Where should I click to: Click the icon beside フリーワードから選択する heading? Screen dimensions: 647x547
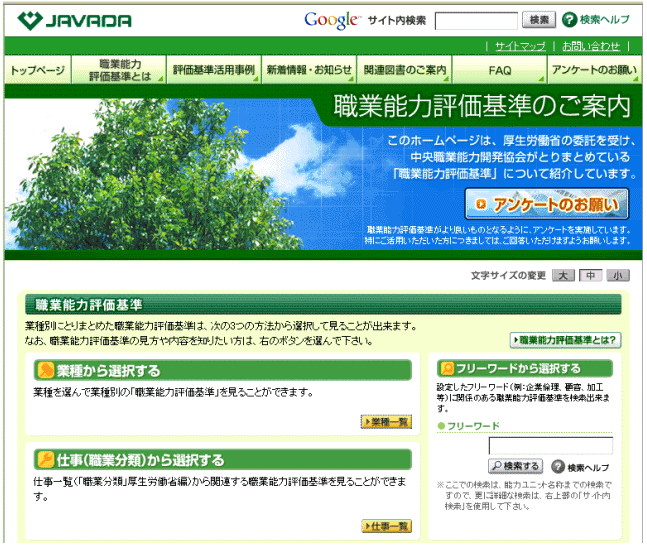[x=447, y=369]
